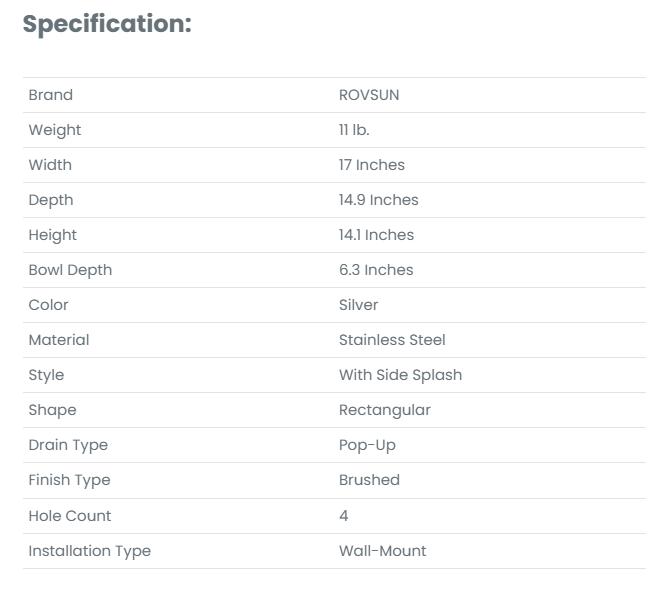Click the Width row label
663x594 pixels.
(50, 165)
